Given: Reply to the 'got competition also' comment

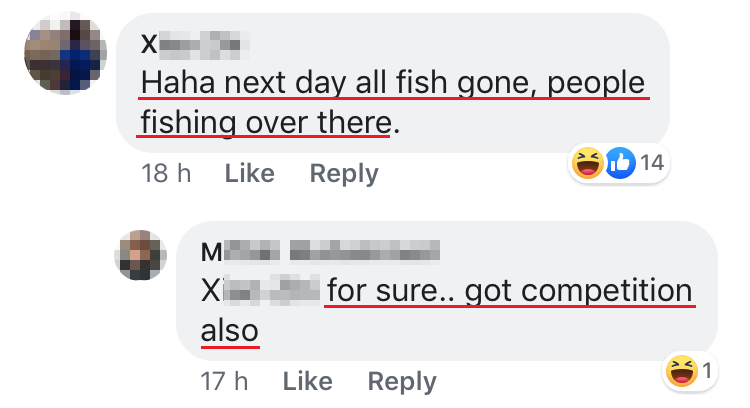Looking at the screenshot, I should (x=402, y=382).
